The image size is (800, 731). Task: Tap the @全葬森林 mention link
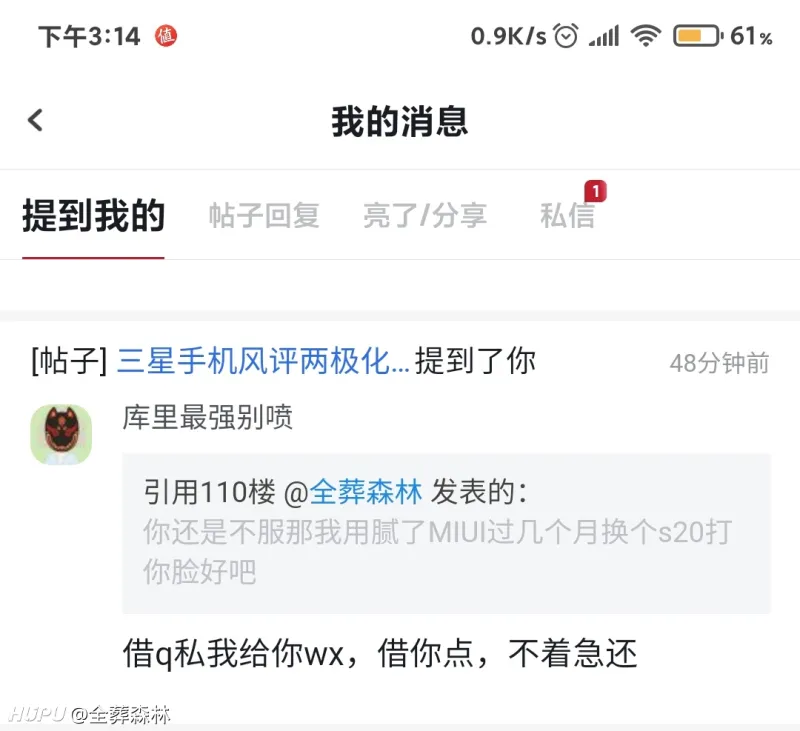[x=353, y=492]
